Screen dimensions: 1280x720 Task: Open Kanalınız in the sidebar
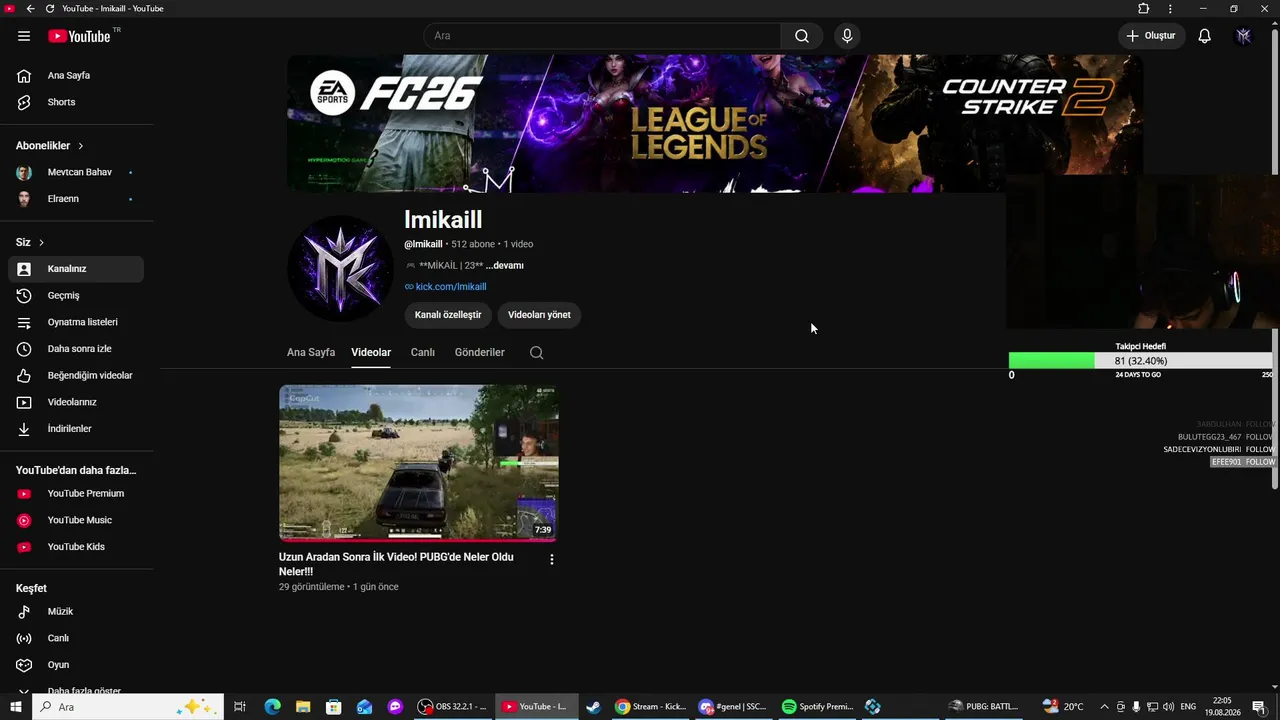(x=76, y=269)
